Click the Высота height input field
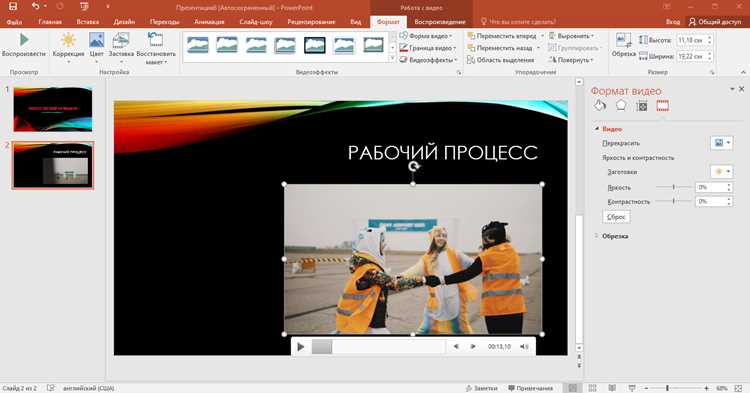This screenshot has height=393, width=750. click(691, 40)
